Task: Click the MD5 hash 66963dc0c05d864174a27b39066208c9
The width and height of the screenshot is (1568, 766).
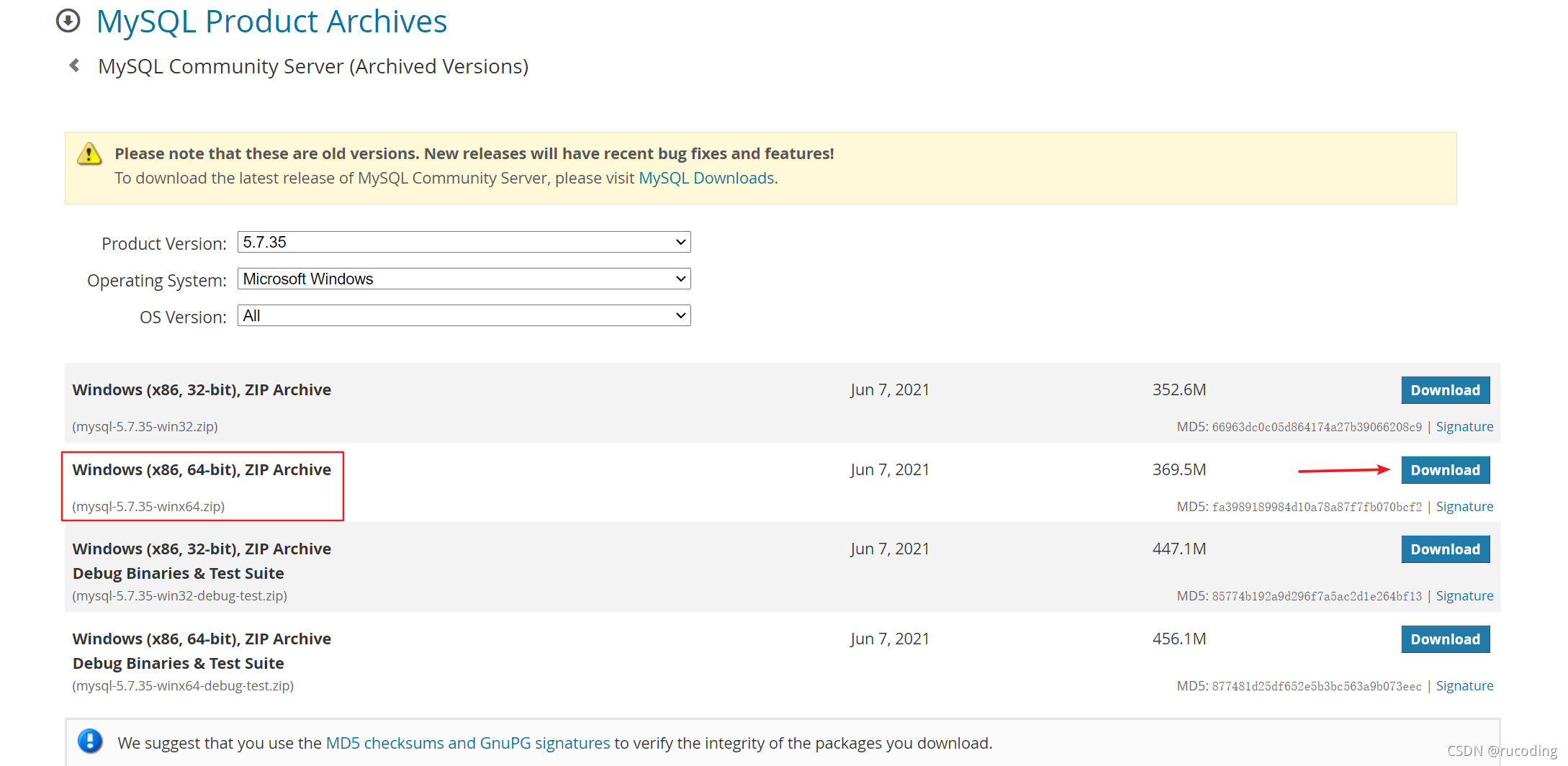Action: (1317, 427)
